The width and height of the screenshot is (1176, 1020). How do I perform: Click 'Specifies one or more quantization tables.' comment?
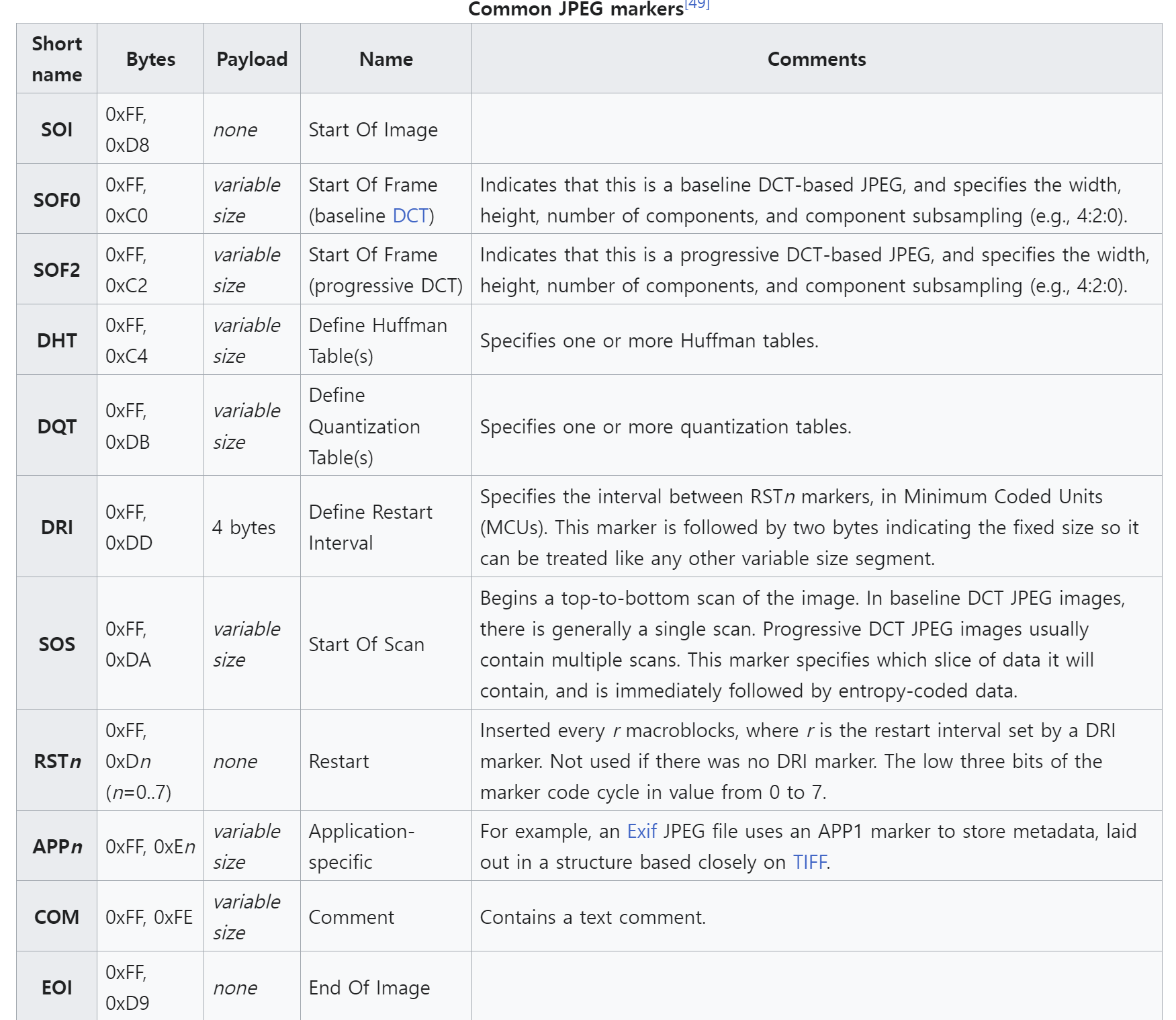coord(817,426)
